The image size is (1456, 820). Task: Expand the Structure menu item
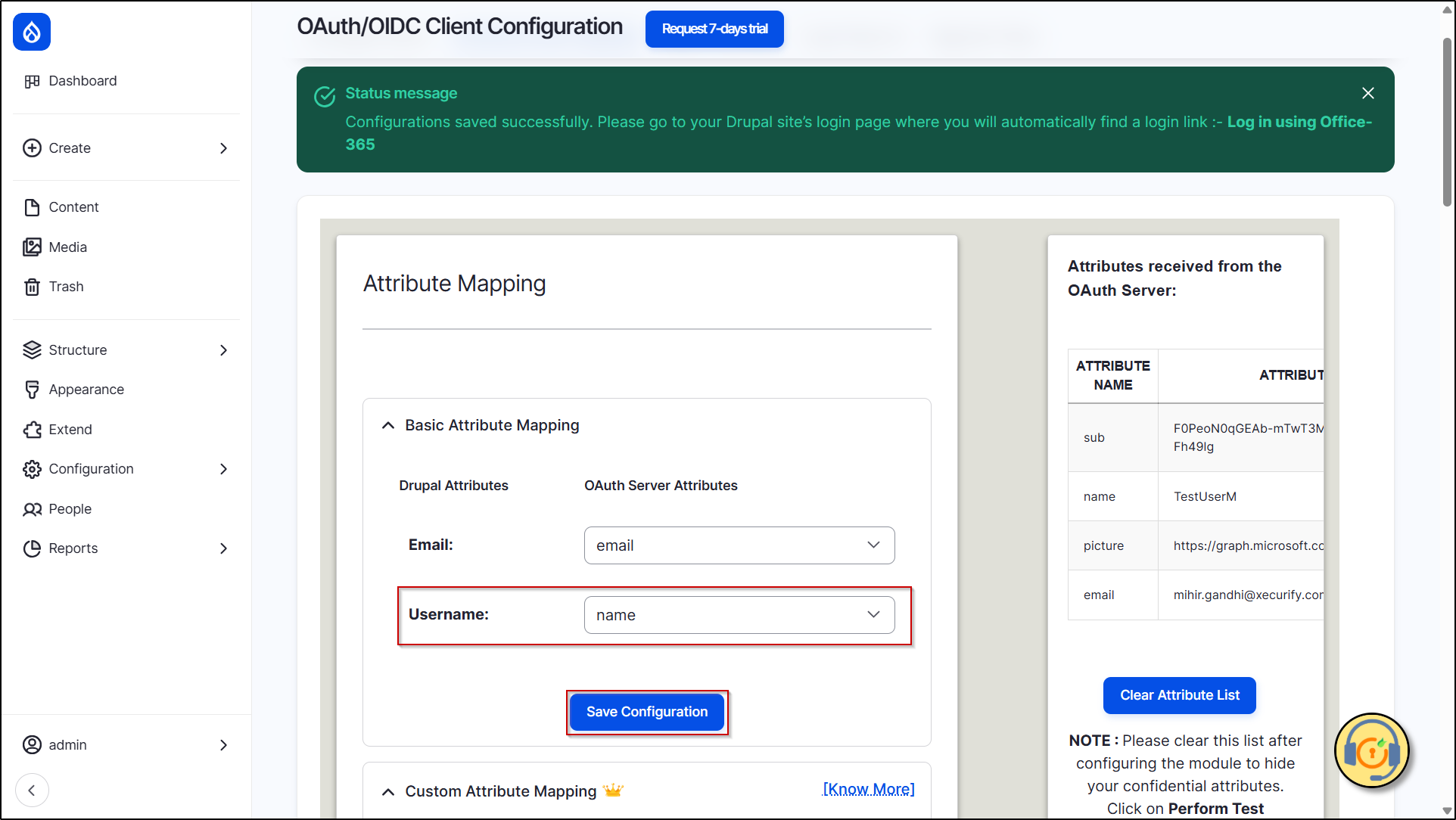click(223, 350)
